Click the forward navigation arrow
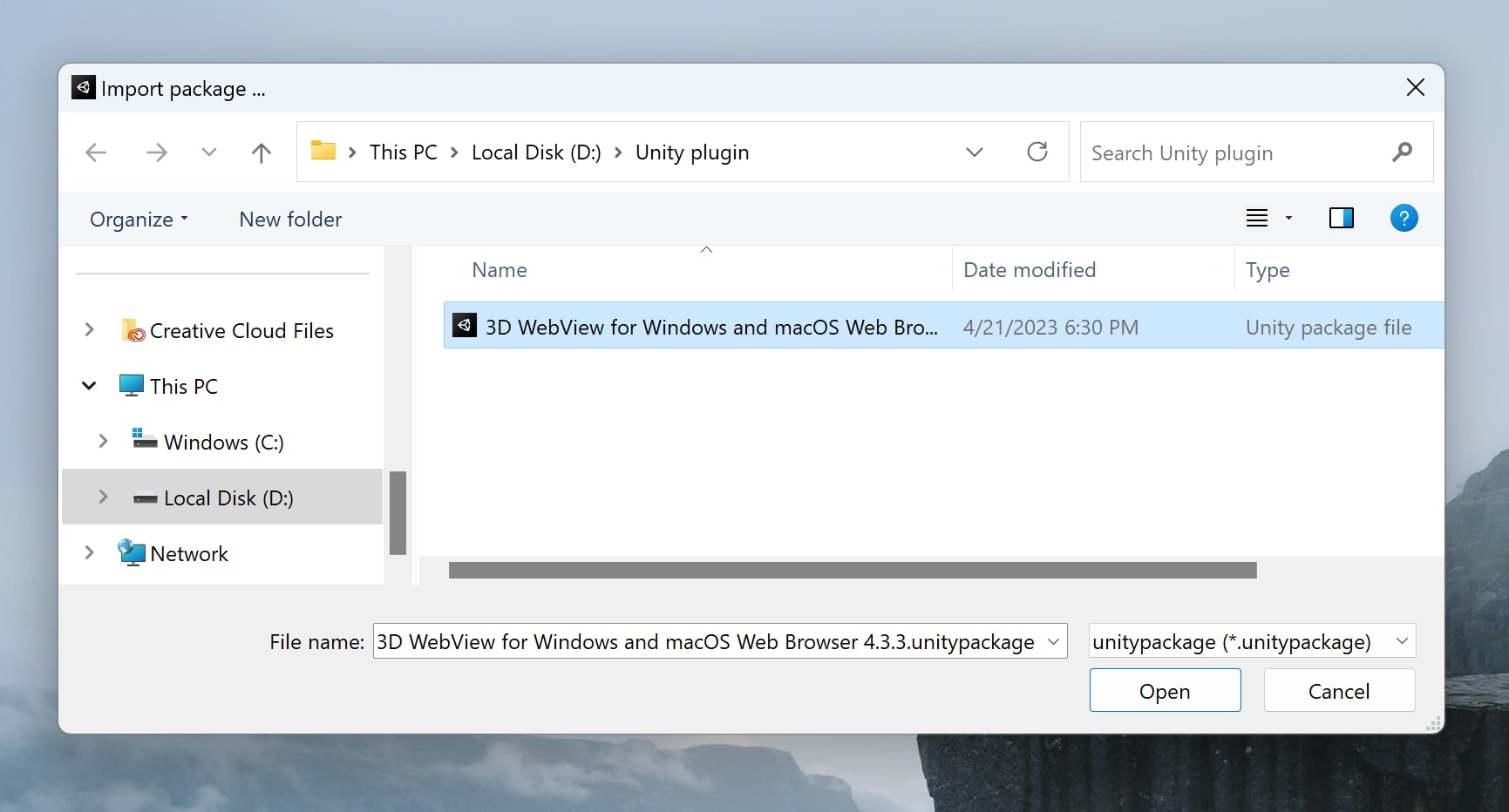Screen dimensions: 1509x812 click(156, 152)
